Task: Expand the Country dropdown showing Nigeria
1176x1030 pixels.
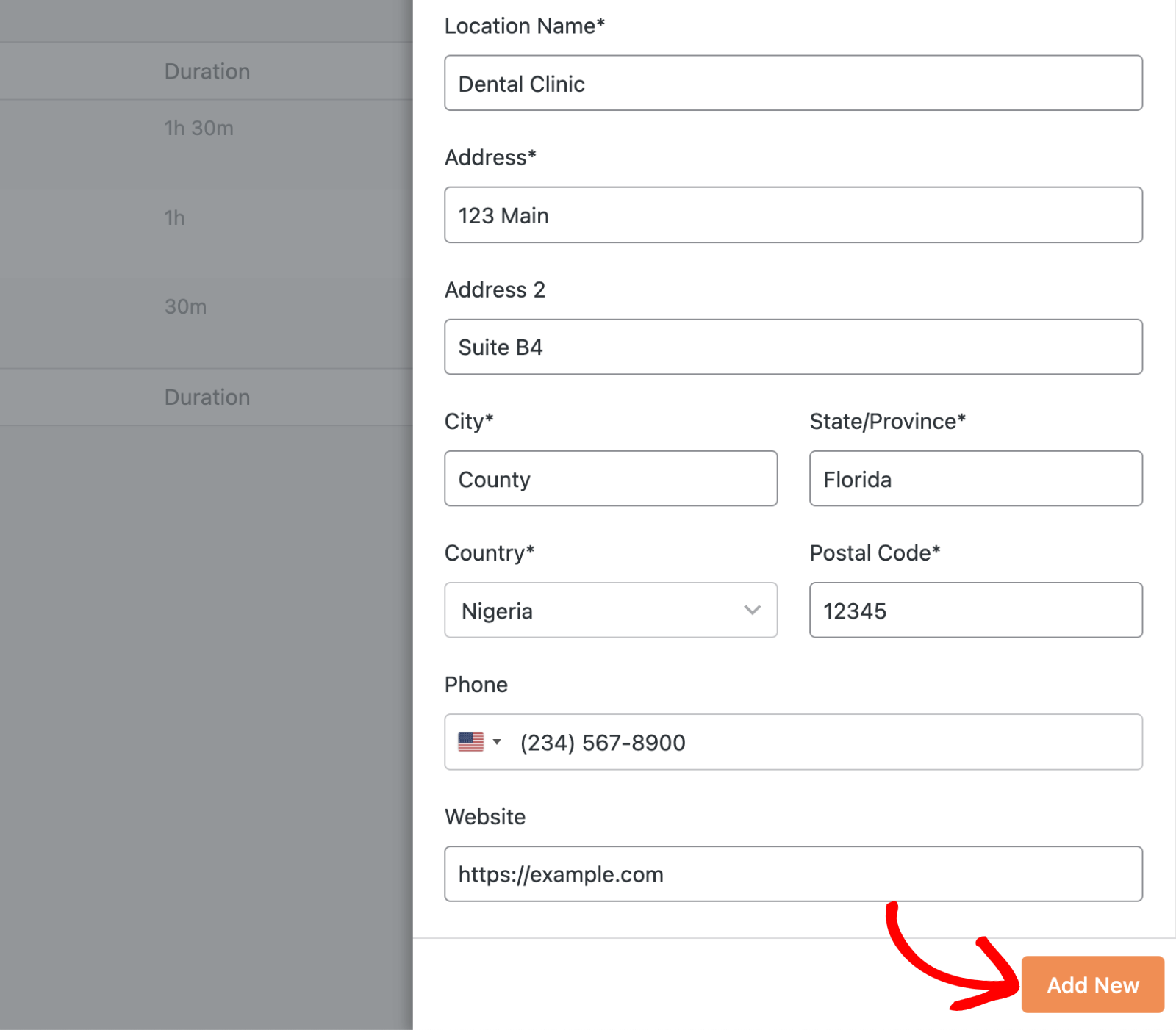Action: point(610,611)
